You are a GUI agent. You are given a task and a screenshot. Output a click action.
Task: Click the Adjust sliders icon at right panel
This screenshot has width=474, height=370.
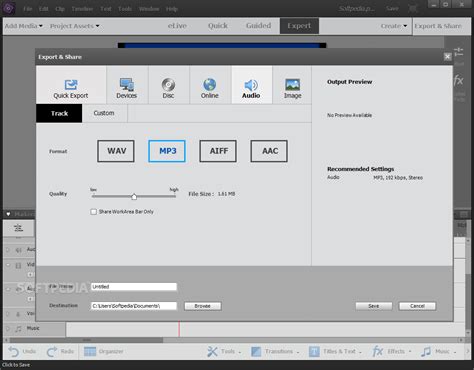459,52
